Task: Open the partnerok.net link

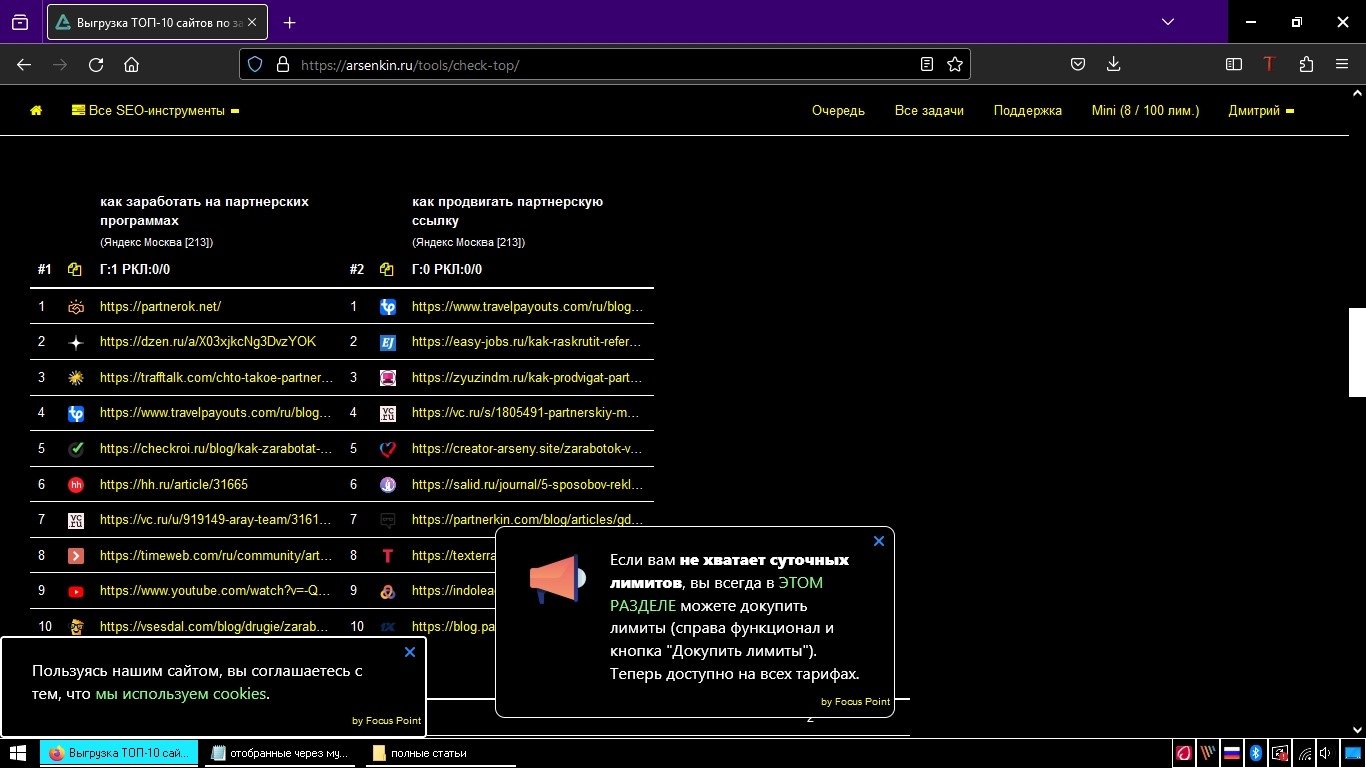Action: pos(160,307)
